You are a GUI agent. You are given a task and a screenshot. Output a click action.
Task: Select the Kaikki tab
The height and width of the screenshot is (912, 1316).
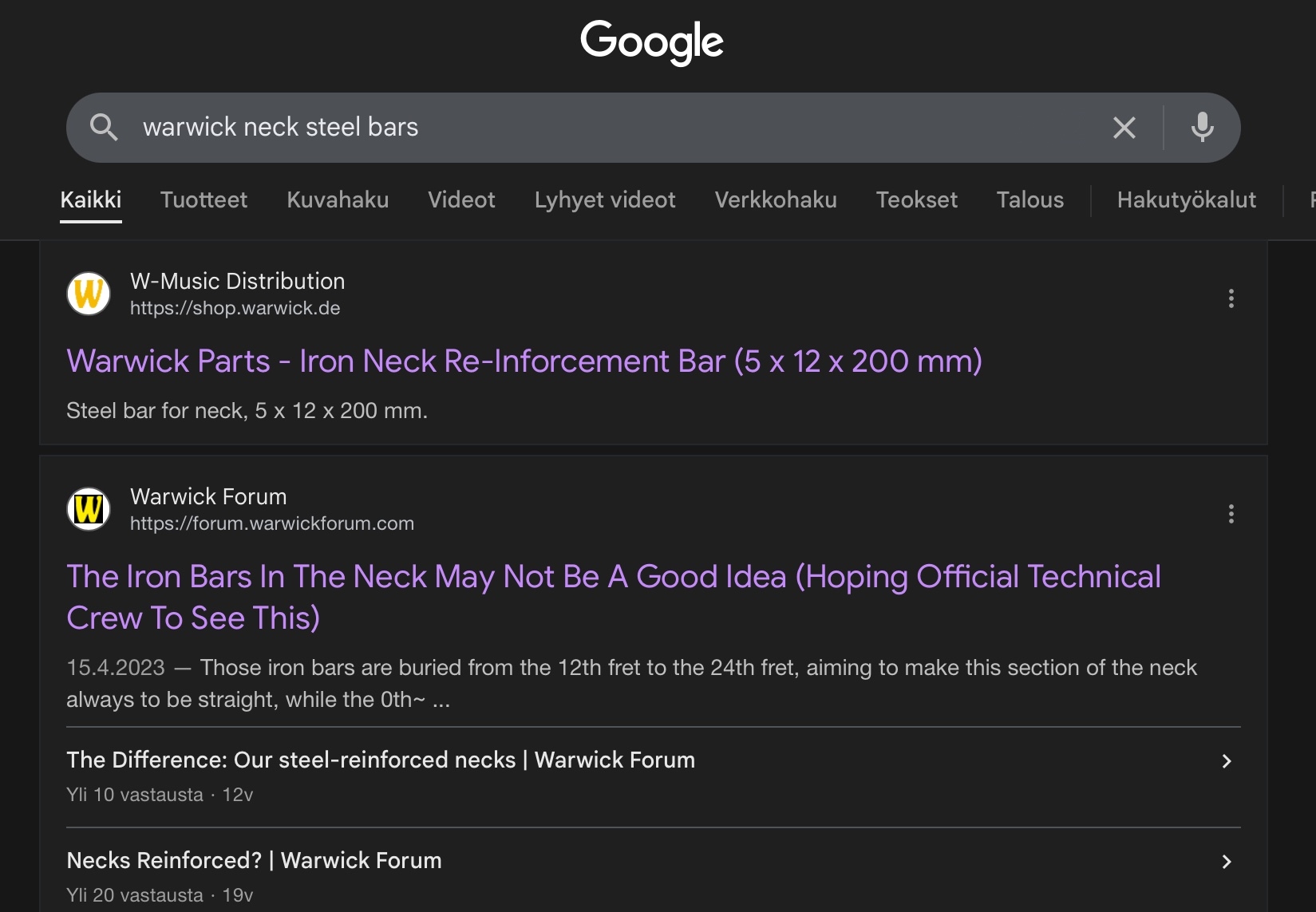[91, 199]
